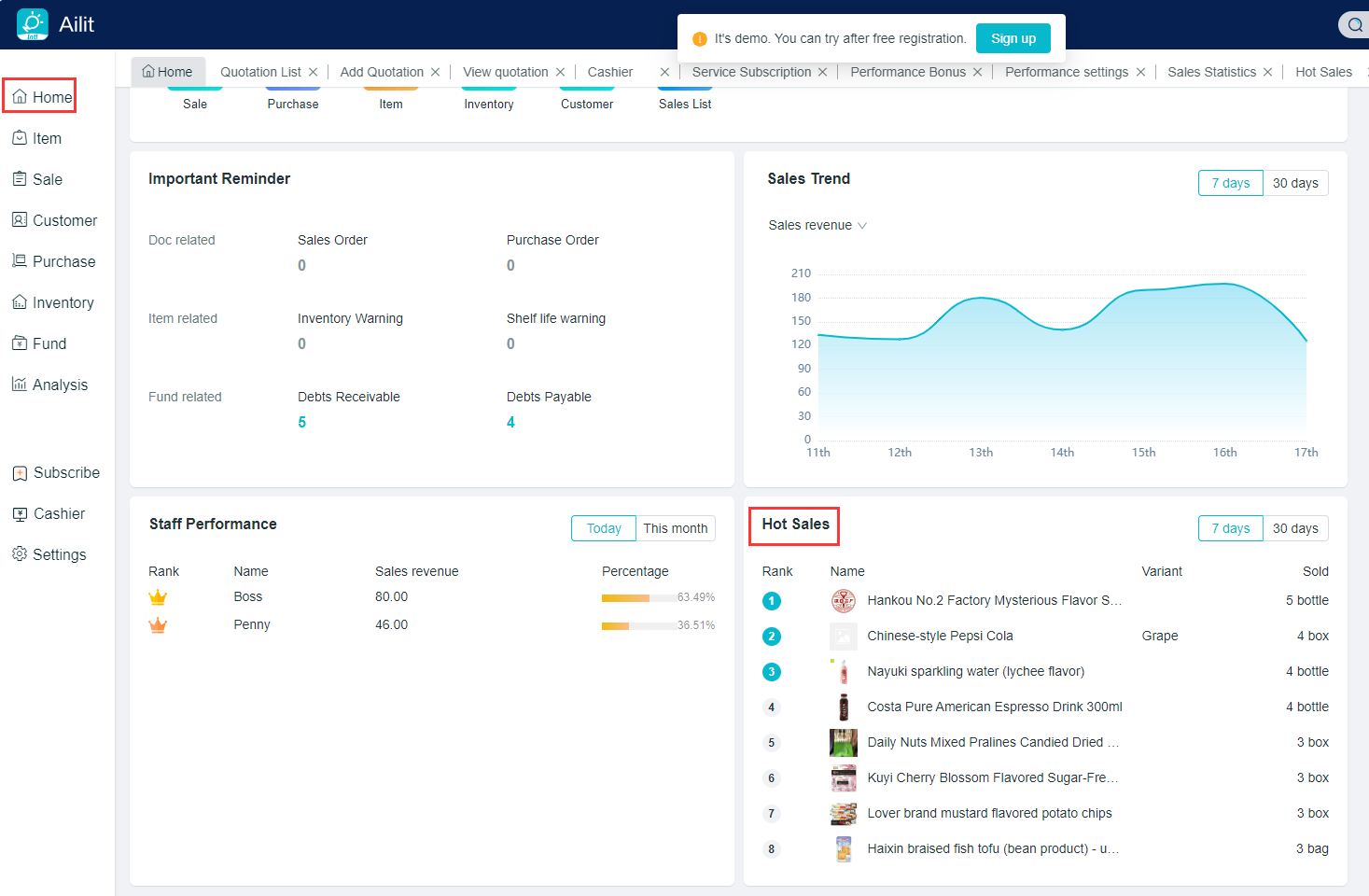
Task: Close the Performance Bonus tab
Action: coord(977,72)
